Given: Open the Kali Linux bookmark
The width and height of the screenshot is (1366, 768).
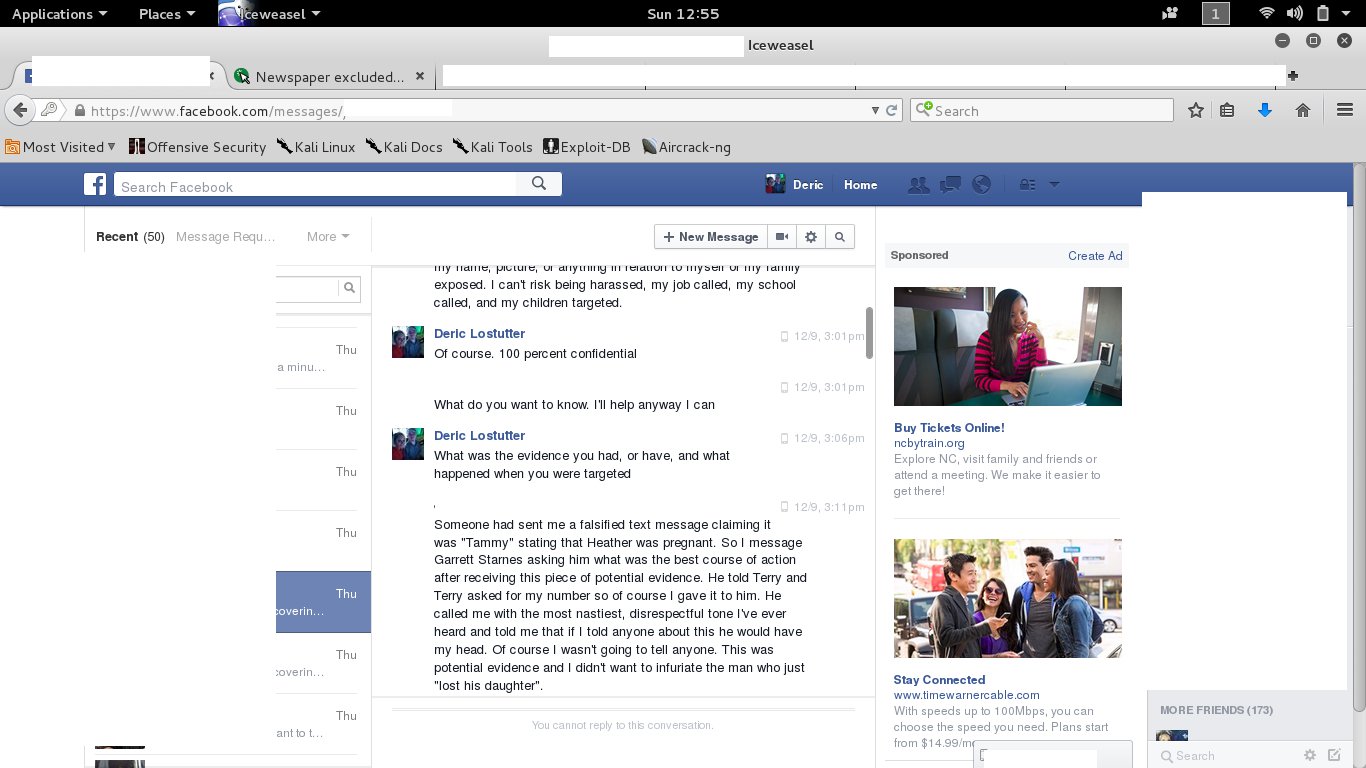Looking at the screenshot, I should coord(316,147).
